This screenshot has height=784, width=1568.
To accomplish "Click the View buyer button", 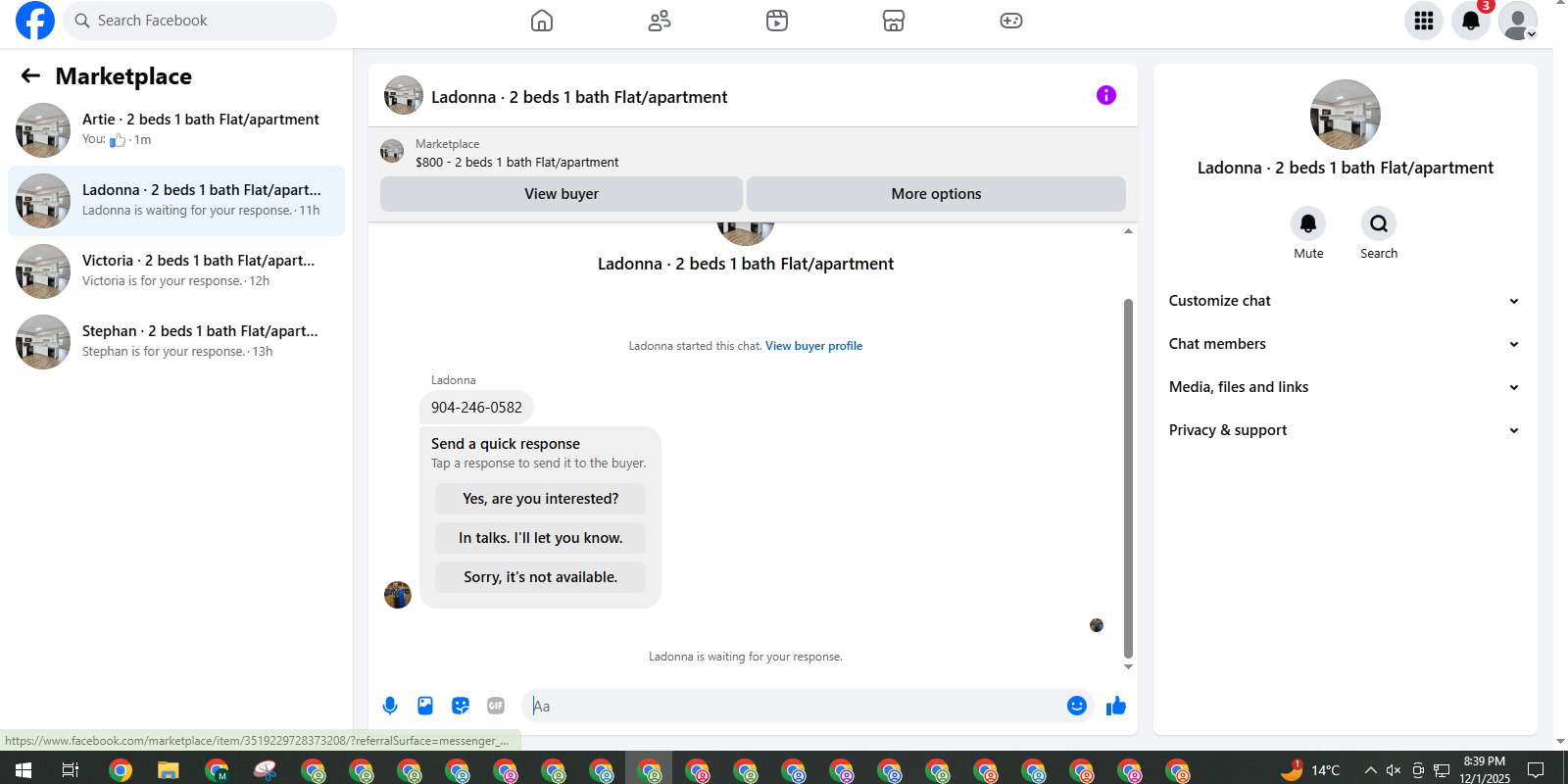I will pos(562,194).
